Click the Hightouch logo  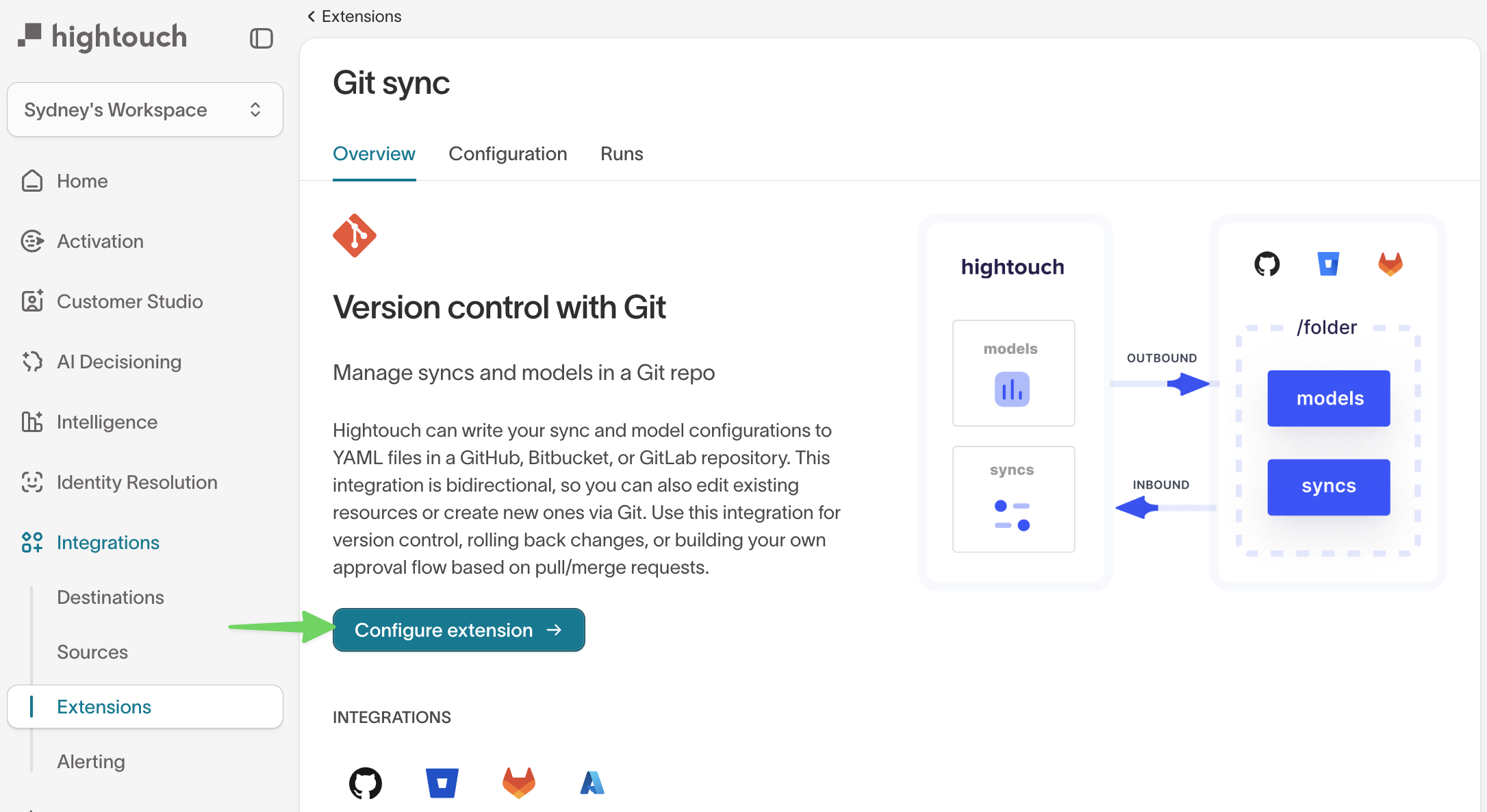coord(101,36)
